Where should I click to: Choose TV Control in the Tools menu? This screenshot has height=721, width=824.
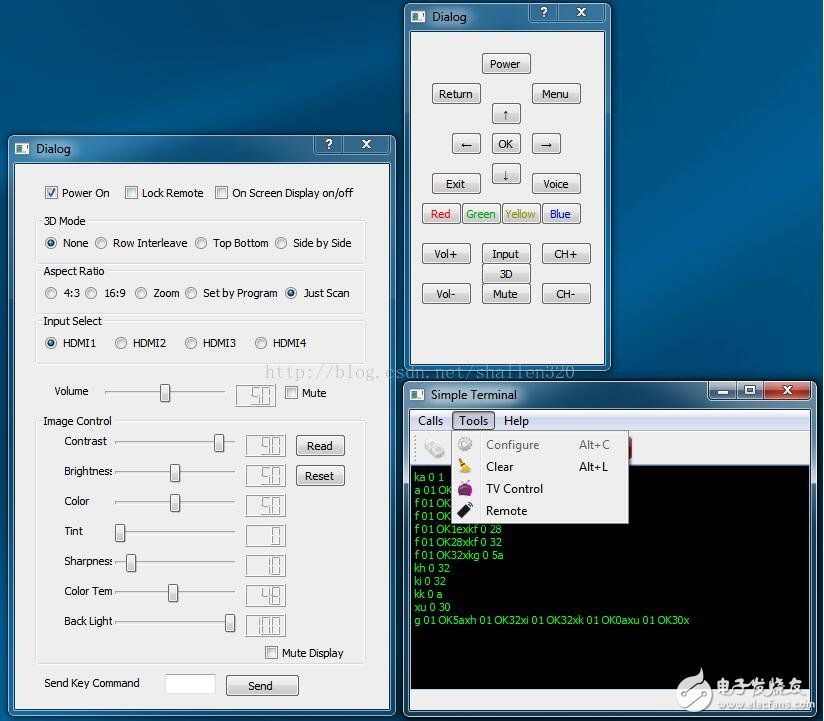coord(514,489)
